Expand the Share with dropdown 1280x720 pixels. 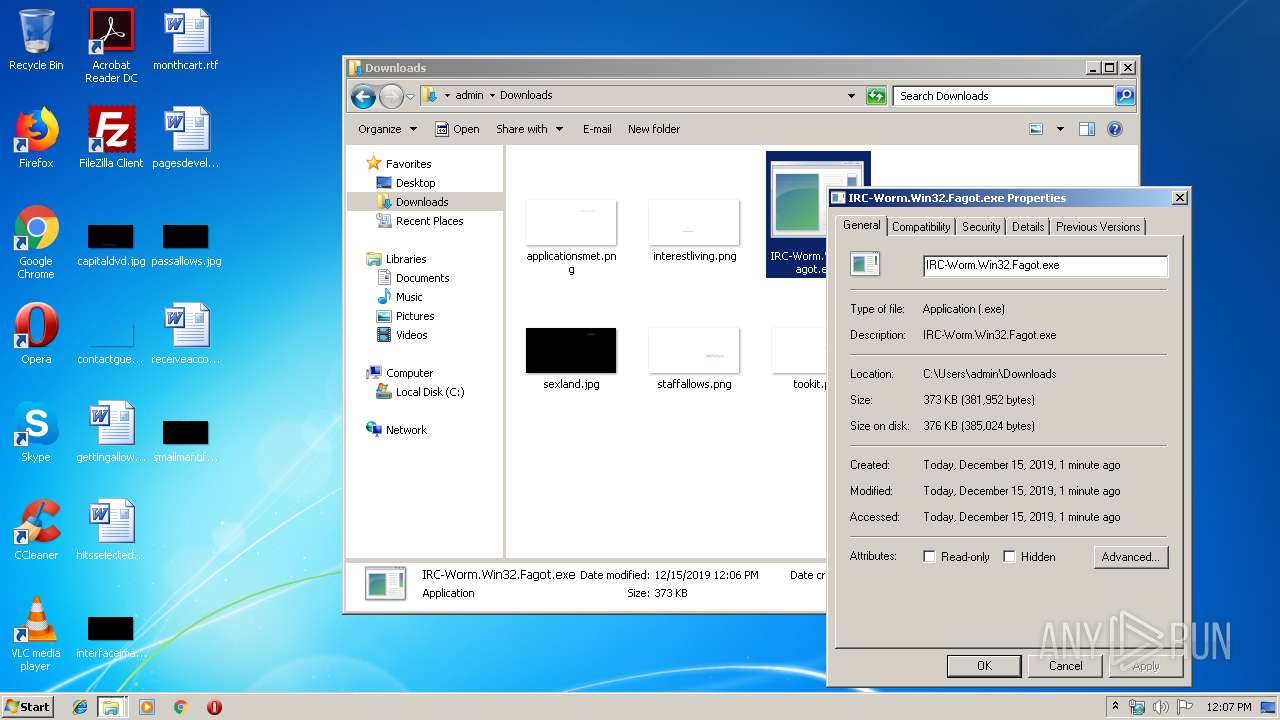tap(530, 129)
